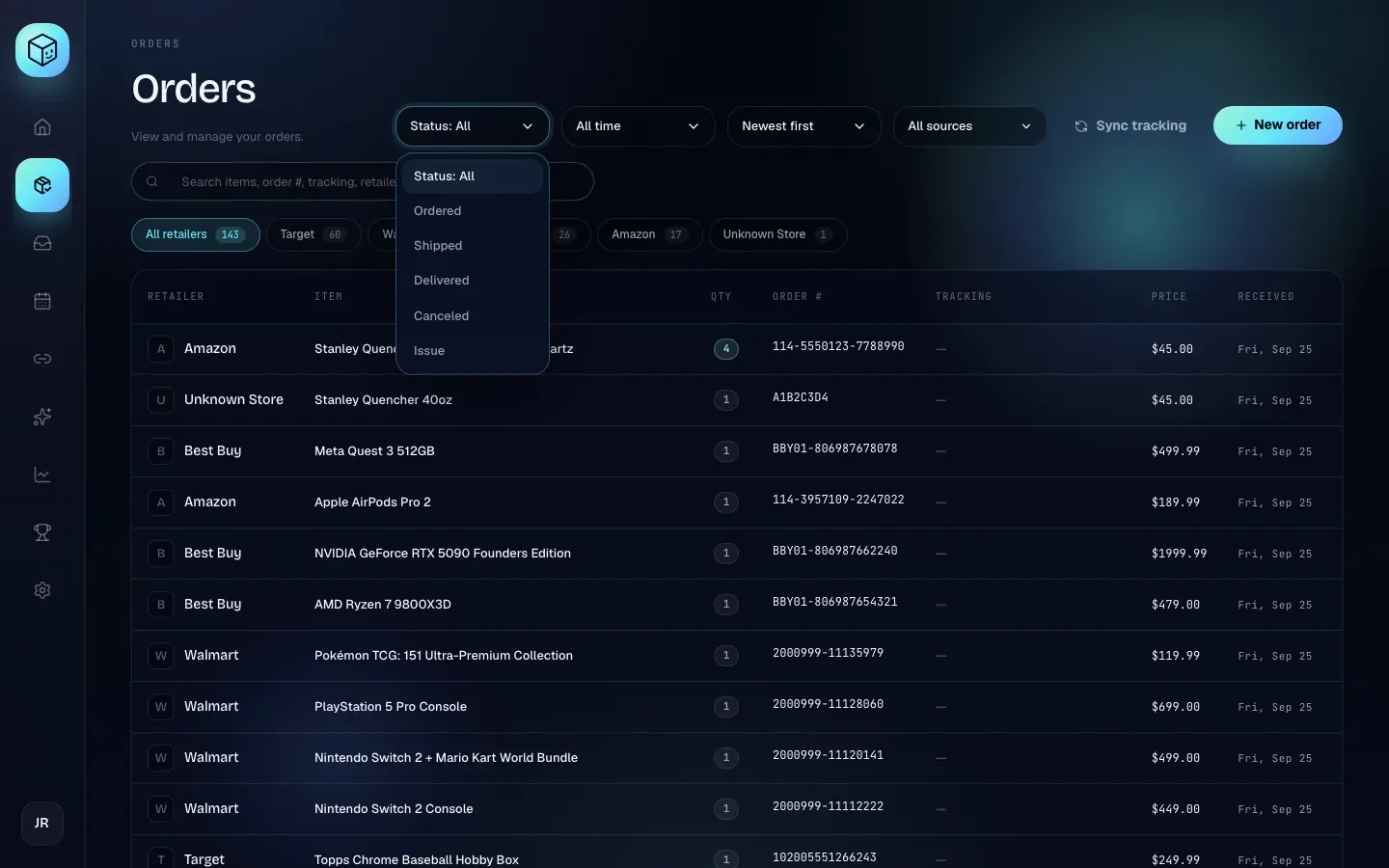
Task: Open the Newest first sort dropdown
Action: pyautogui.click(x=803, y=126)
